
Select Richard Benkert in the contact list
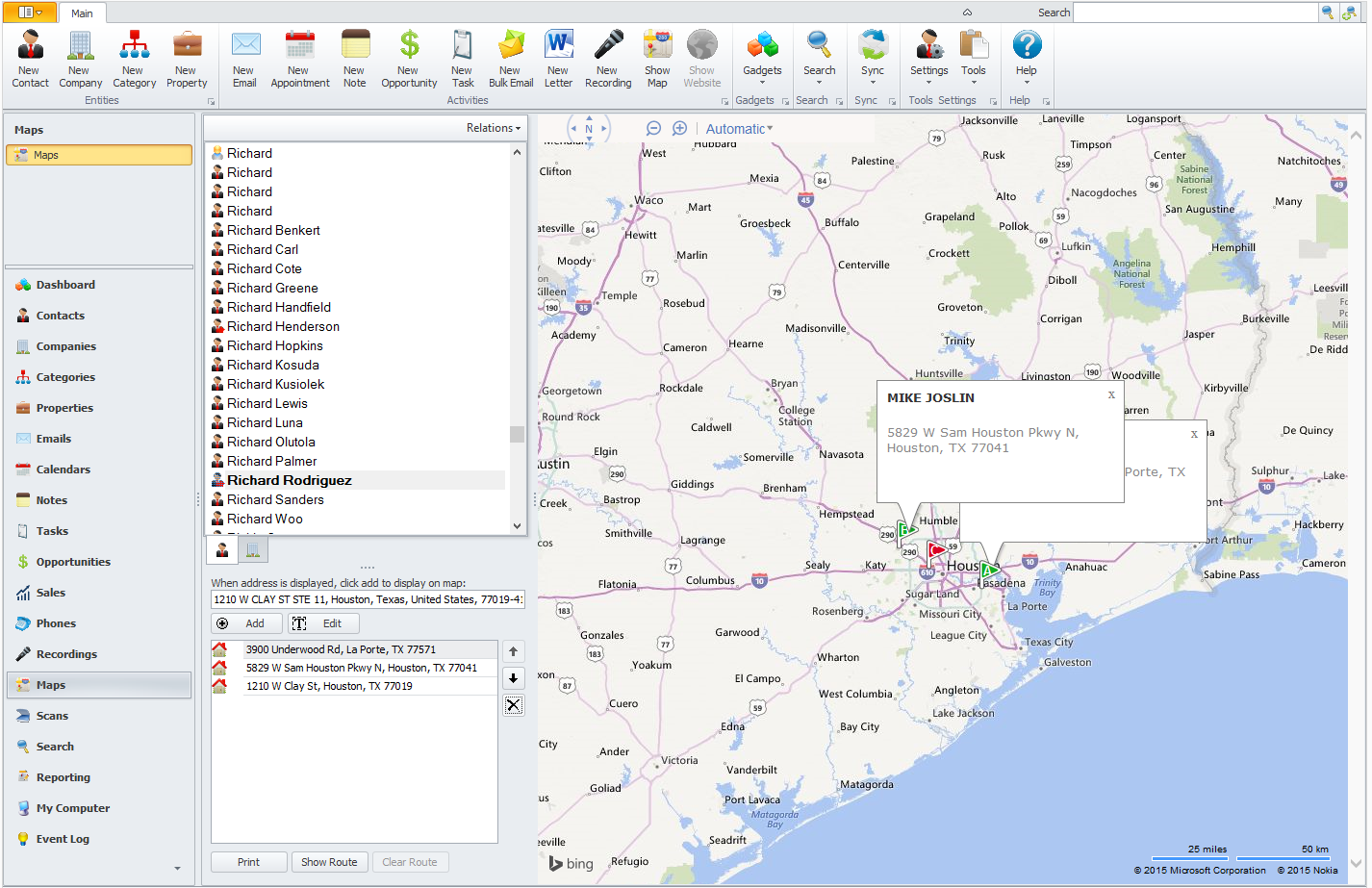click(x=358, y=230)
